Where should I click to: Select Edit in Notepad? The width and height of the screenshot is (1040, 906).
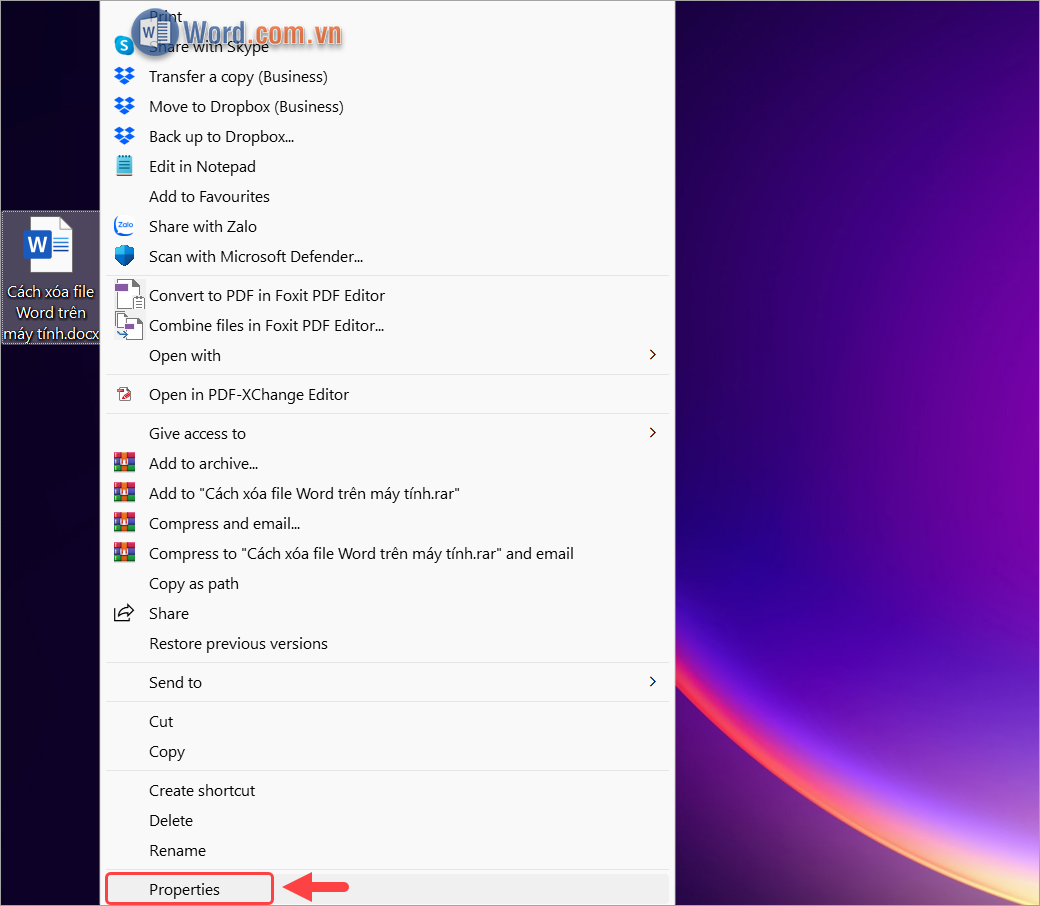pyautogui.click(x=387, y=166)
